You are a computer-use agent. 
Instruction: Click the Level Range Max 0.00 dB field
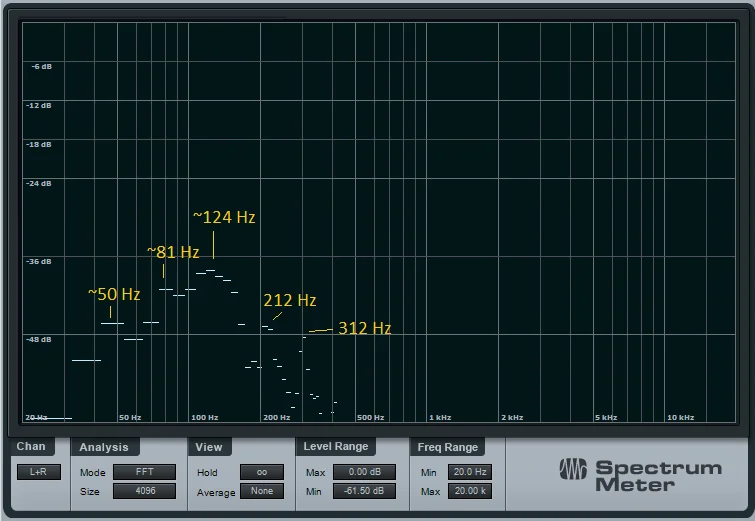tap(364, 472)
